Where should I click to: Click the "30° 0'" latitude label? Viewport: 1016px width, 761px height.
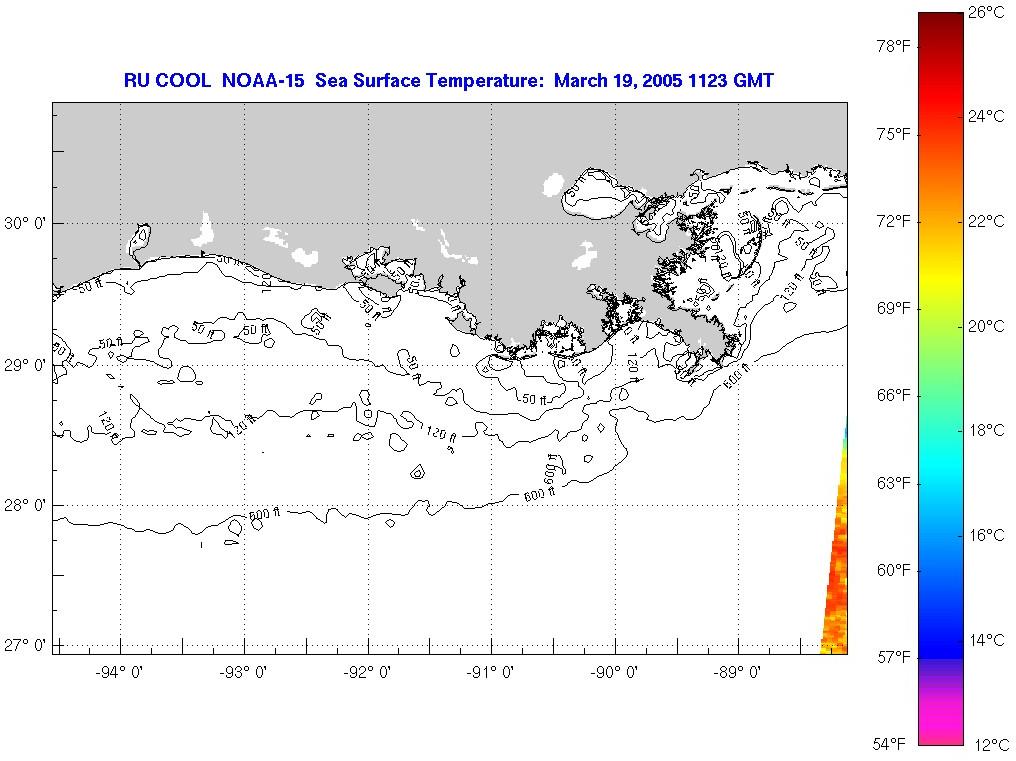pyautogui.click(x=25, y=224)
